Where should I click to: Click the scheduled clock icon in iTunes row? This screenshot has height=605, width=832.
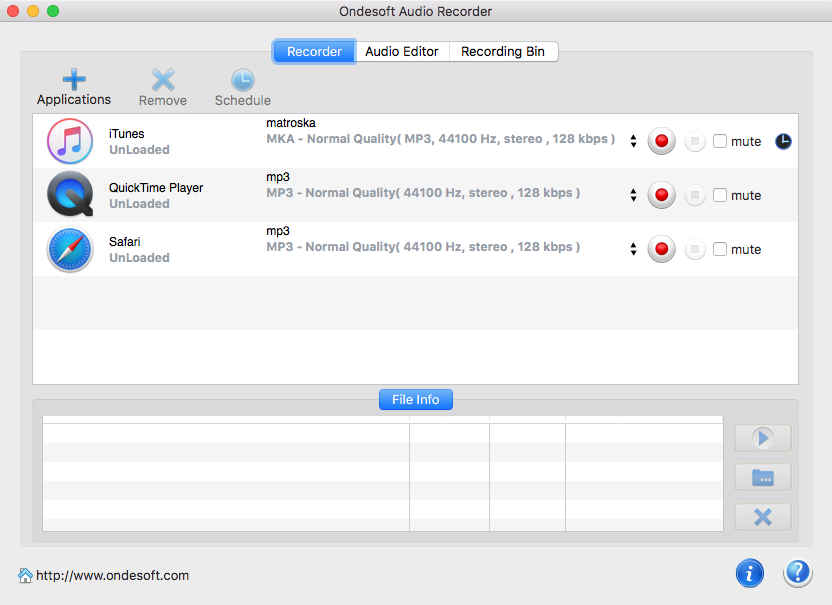tap(783, 141)
